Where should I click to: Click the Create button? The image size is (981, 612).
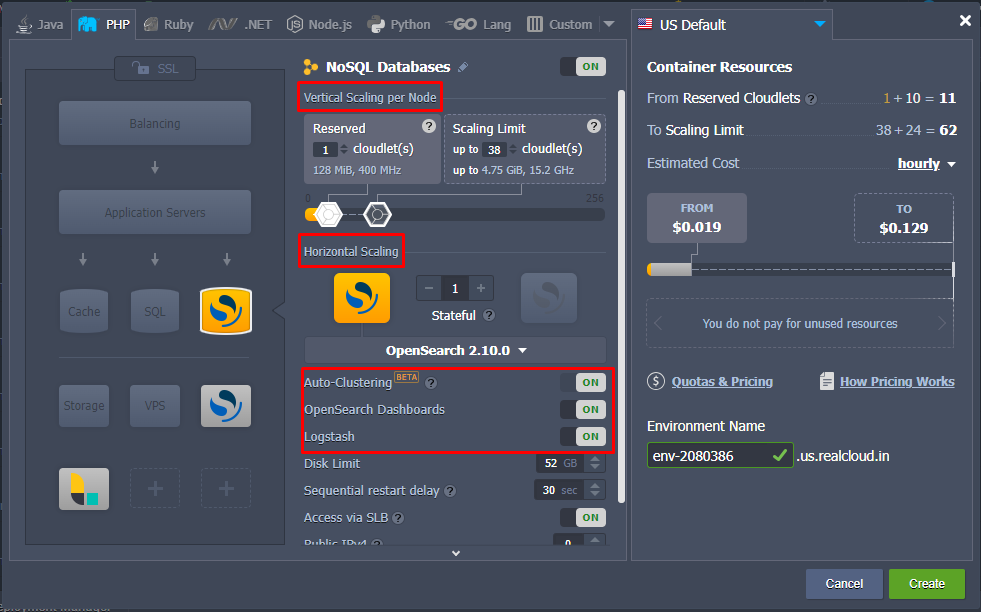926,584
